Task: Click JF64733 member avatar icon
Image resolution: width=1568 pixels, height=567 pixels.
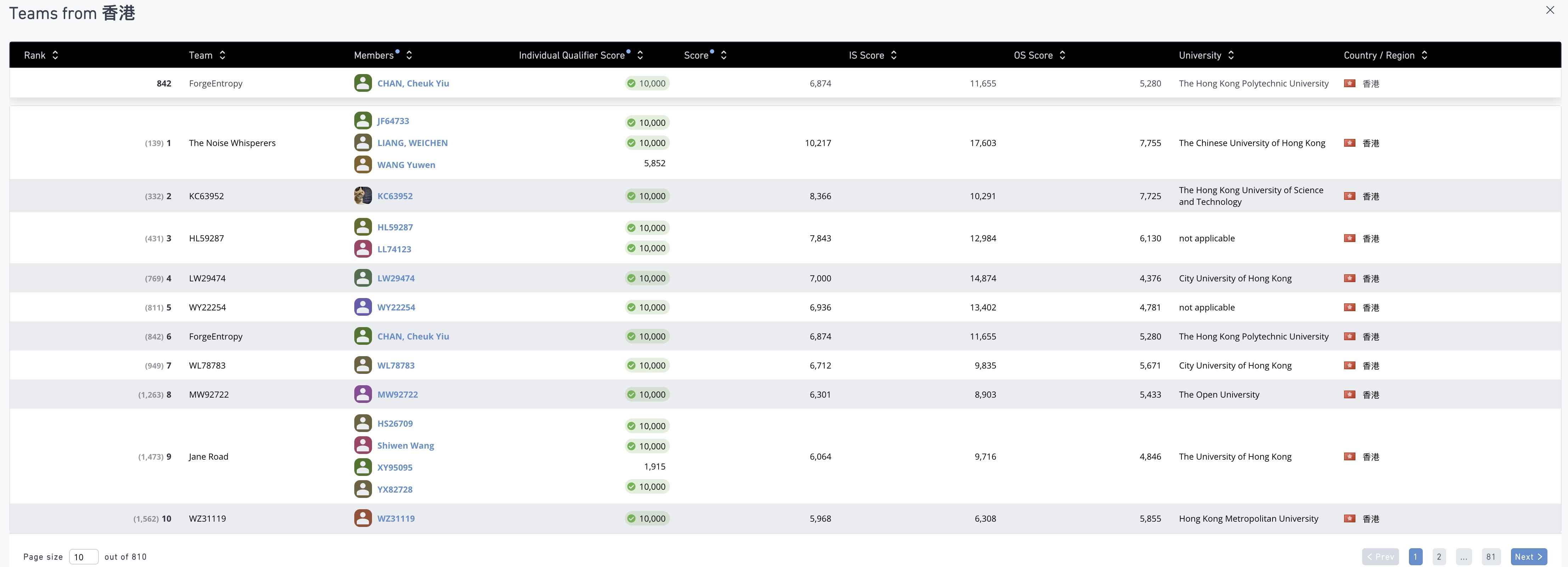Action: point(363,120)
